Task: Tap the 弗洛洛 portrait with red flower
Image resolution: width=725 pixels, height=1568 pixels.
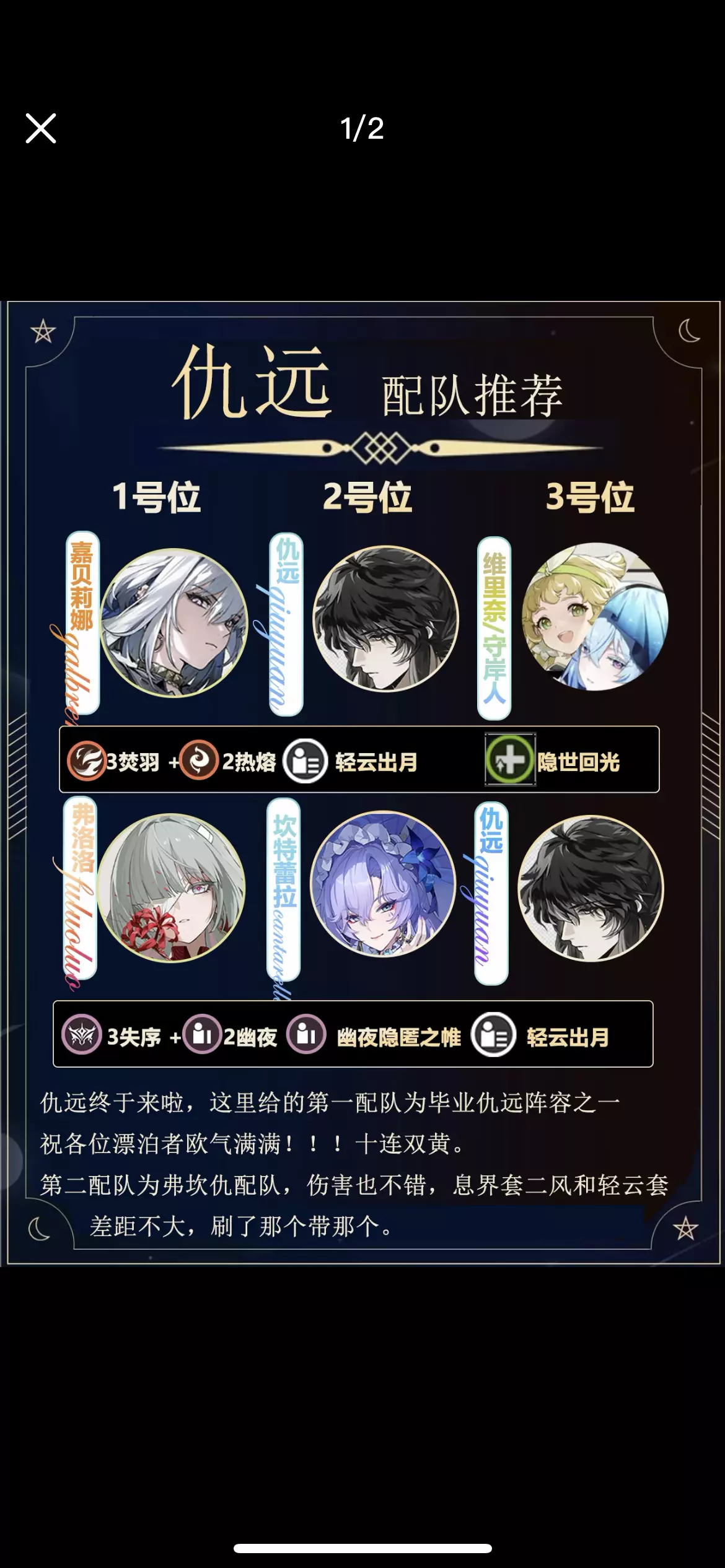Action: 171,887
